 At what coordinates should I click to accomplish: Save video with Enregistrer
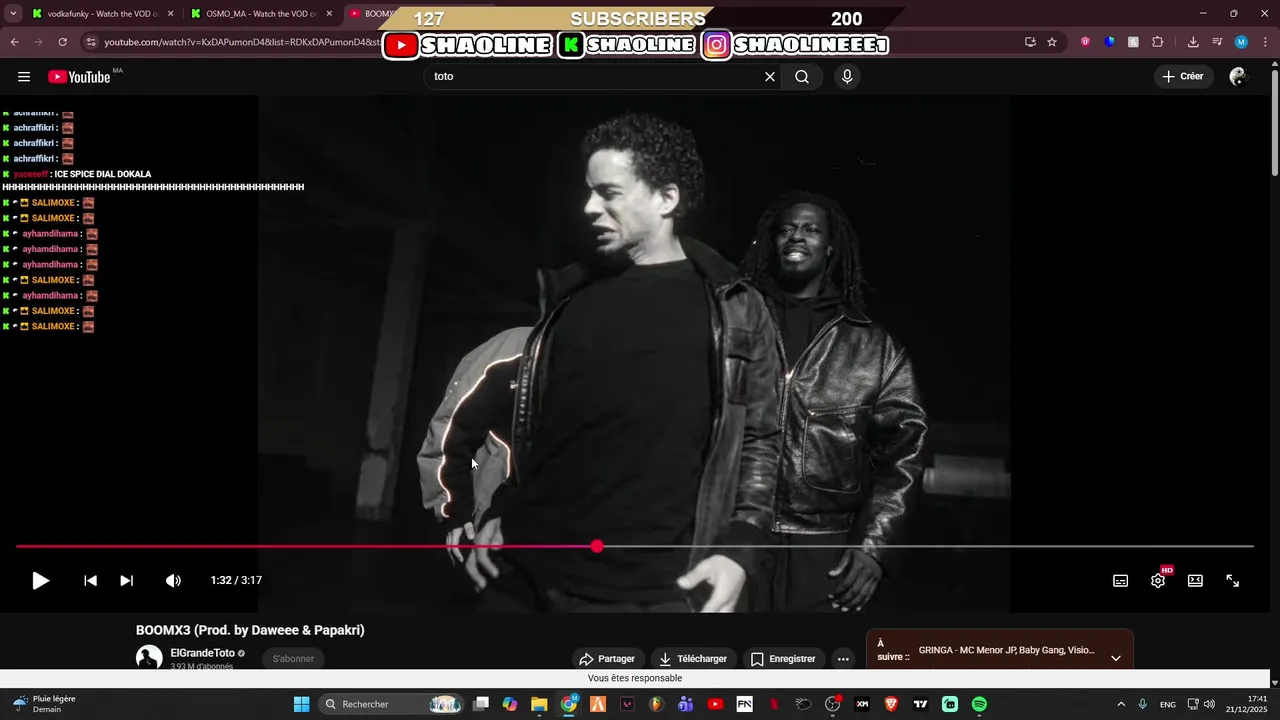[x=783, y=659]
